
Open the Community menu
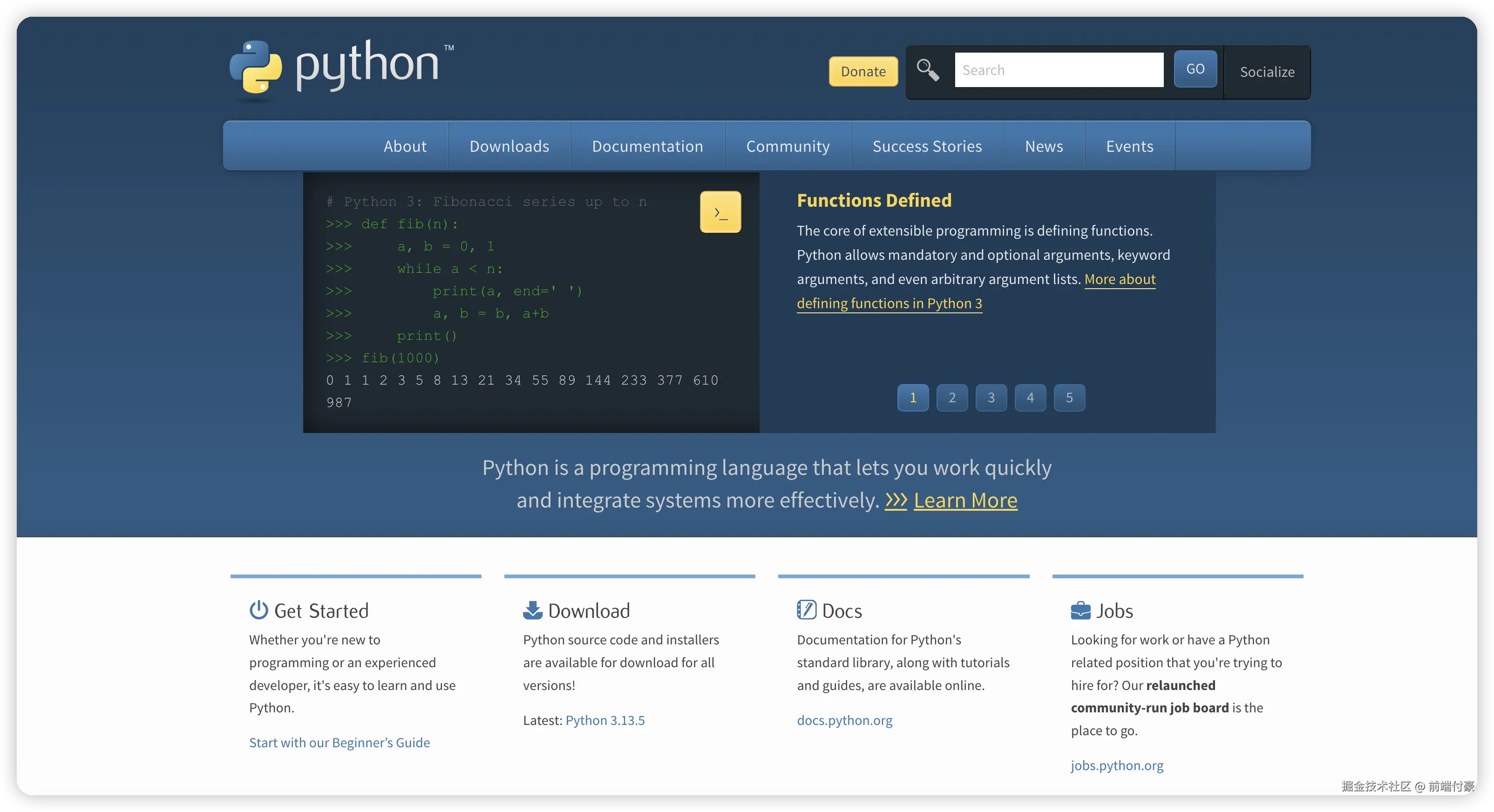[788, 146]
